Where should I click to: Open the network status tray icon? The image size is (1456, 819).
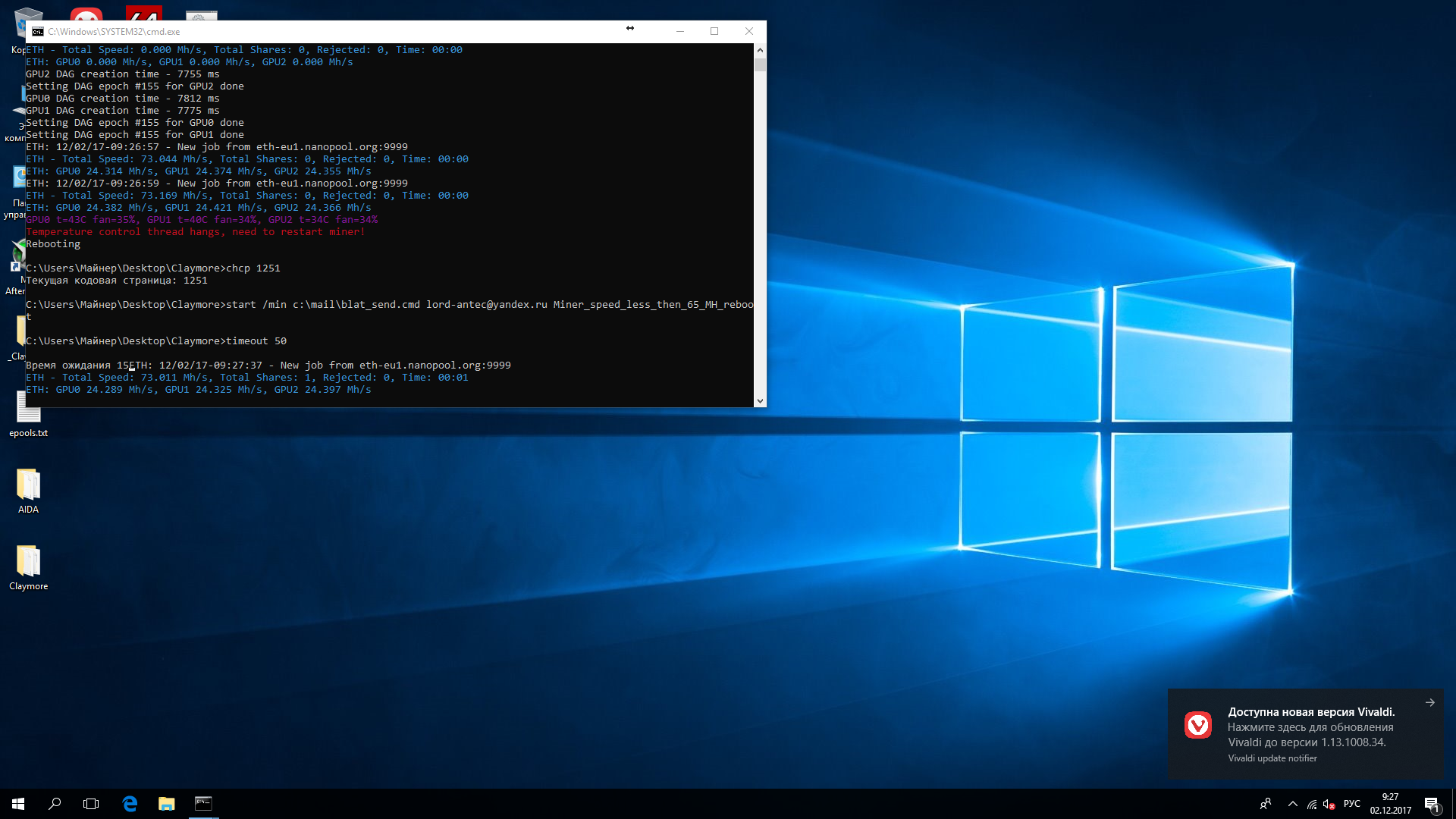(1312, 805)
